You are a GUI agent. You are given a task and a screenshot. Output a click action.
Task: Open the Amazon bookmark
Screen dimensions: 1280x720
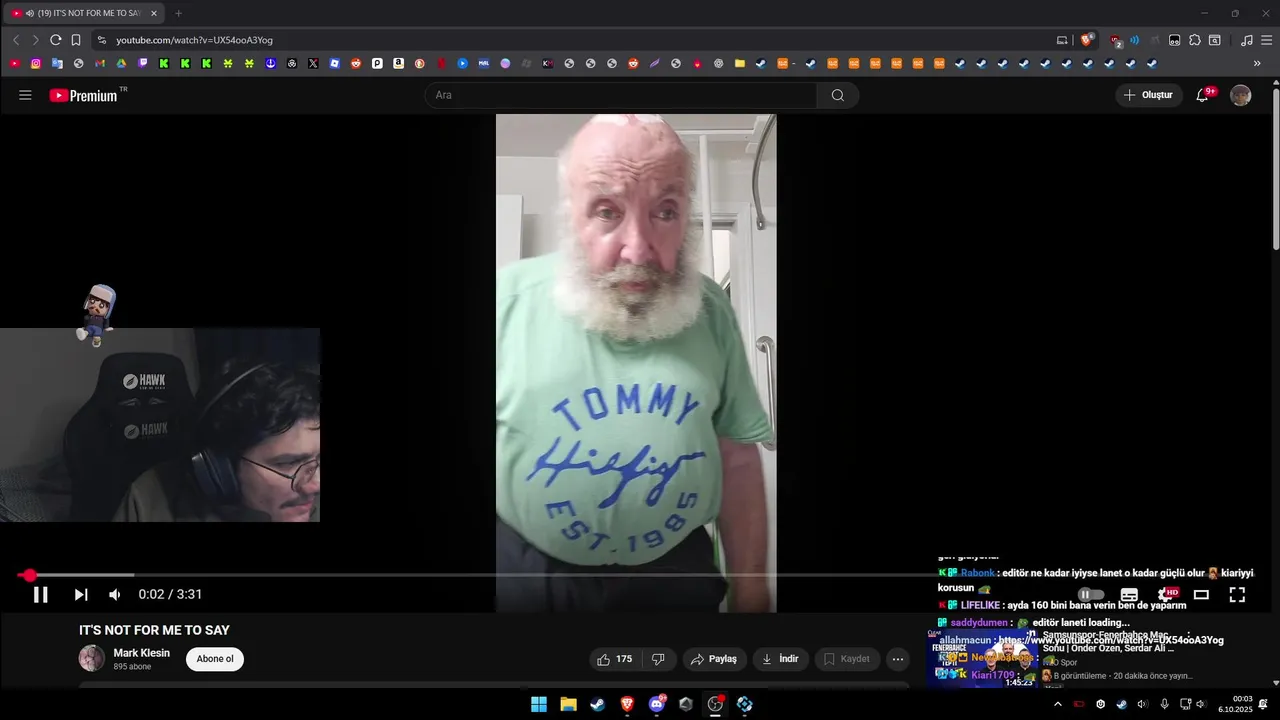(398, 63)
